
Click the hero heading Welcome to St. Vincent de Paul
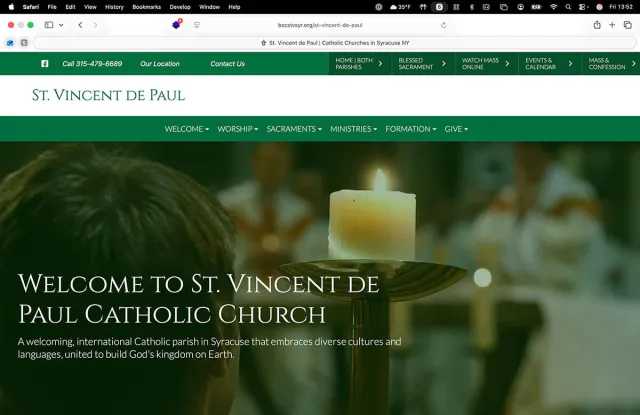point(198,299)
